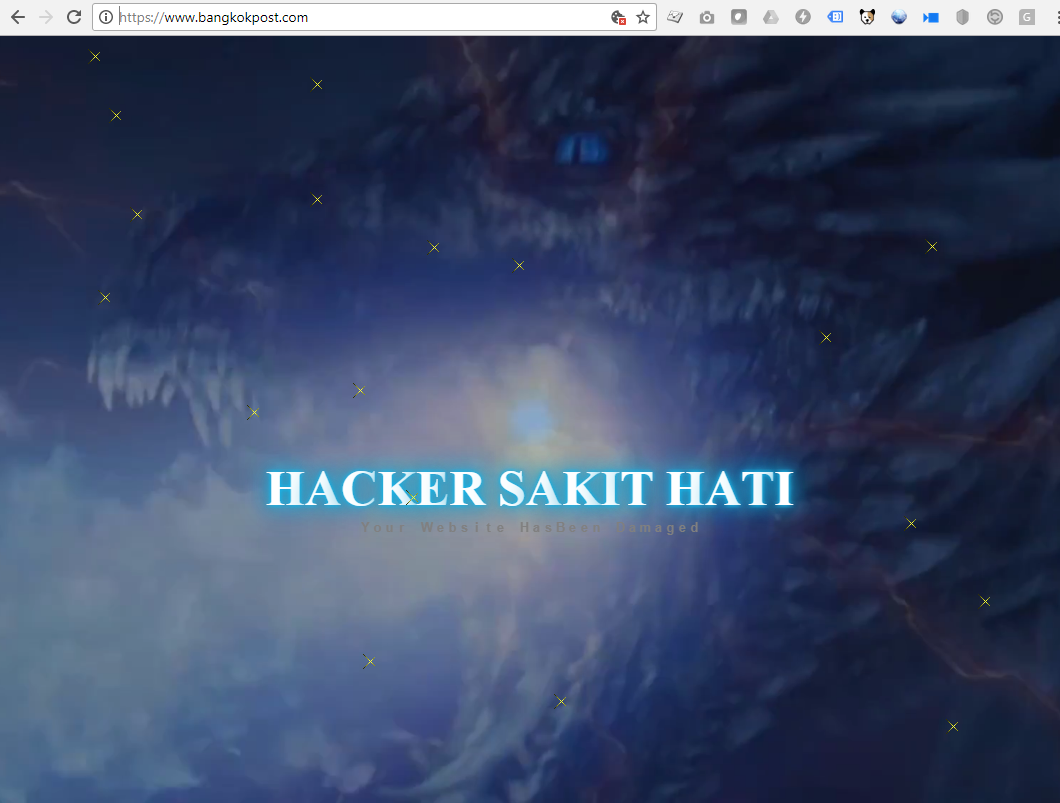Reload the current page

point(74,17)
